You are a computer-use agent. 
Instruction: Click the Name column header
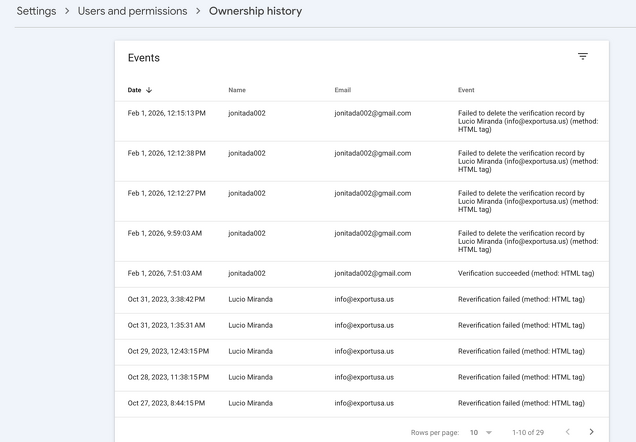point(237,90)
